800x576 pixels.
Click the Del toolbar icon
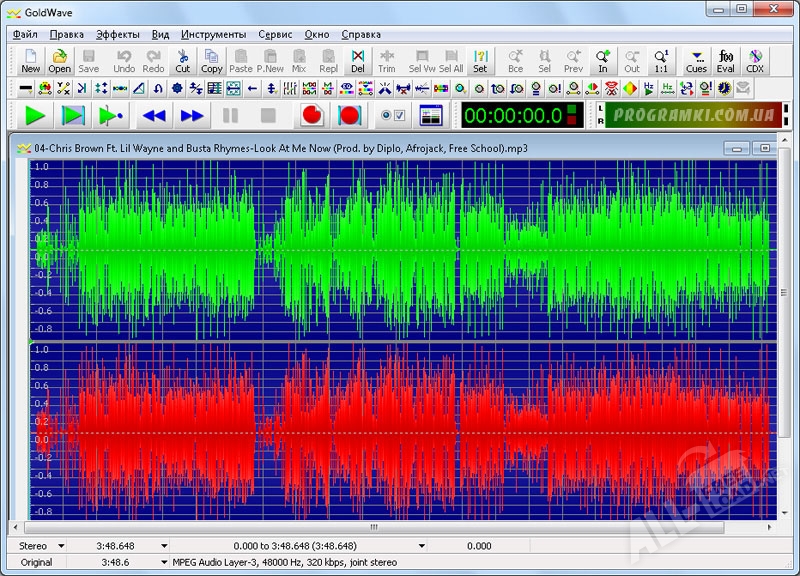(357, 61)
